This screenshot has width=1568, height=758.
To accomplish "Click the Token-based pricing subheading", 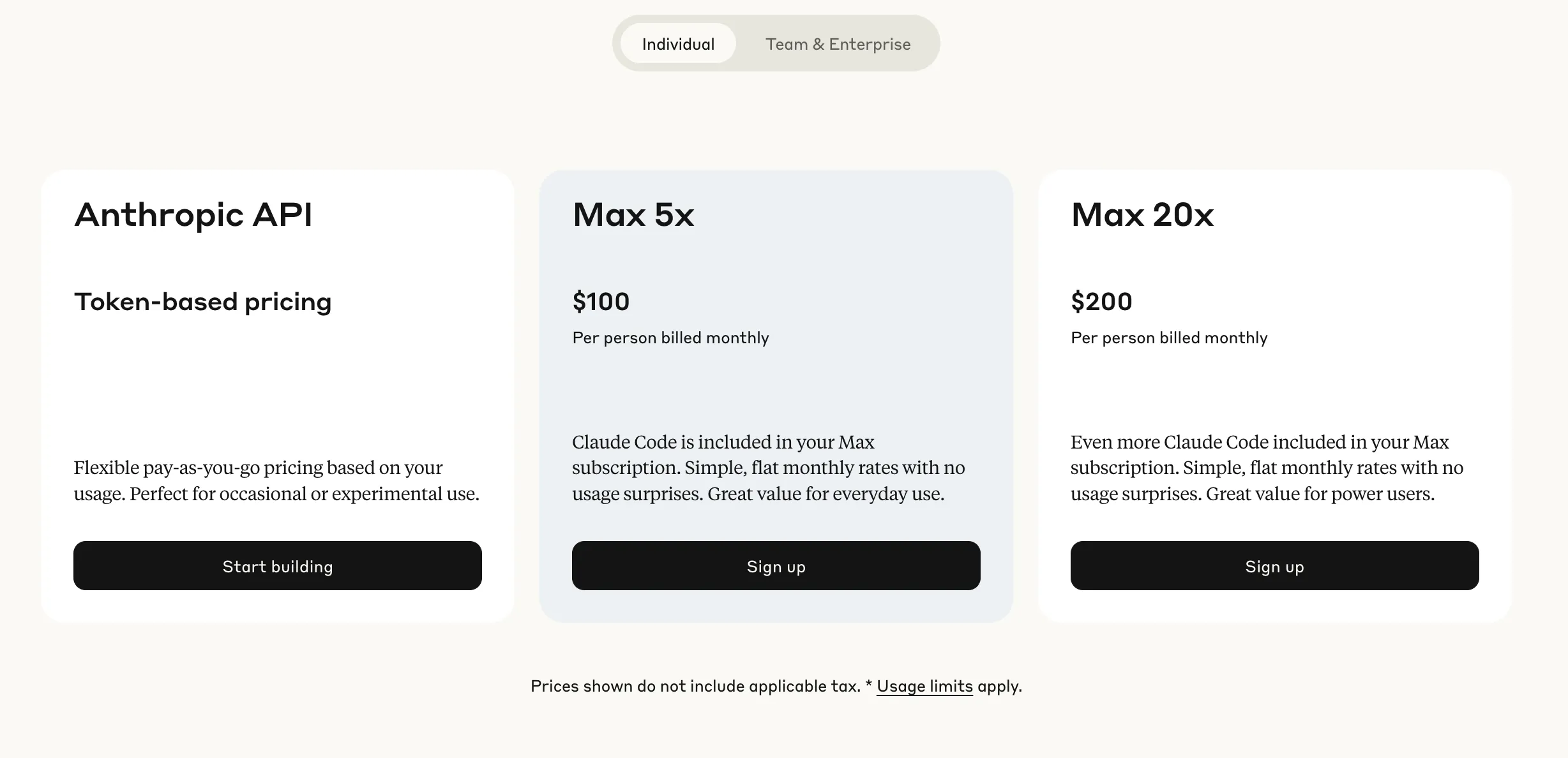I will pos(203,302).
